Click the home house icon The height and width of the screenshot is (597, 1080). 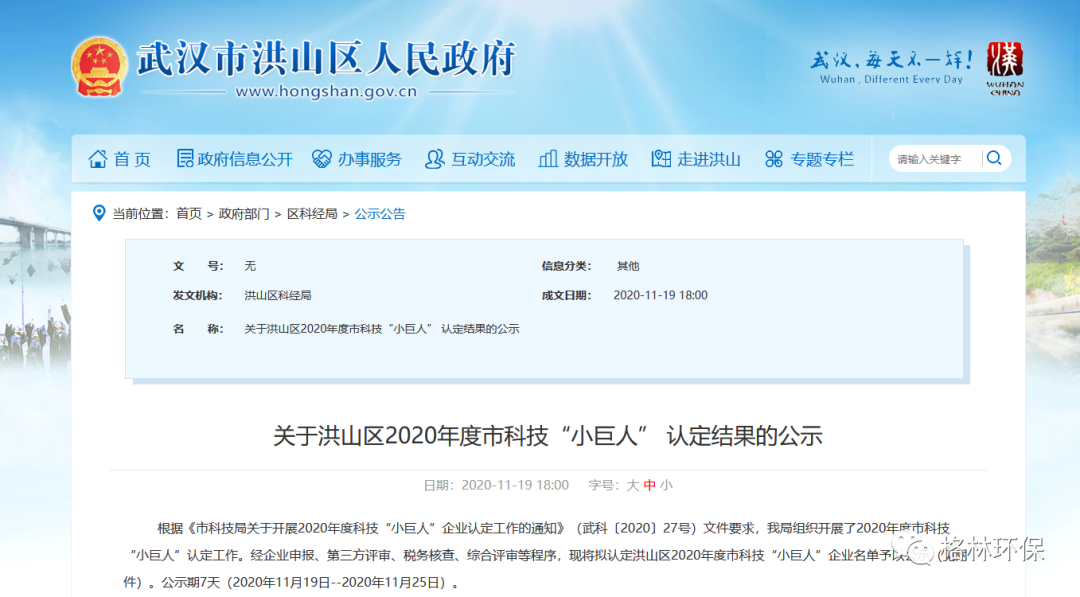[98, 159]
